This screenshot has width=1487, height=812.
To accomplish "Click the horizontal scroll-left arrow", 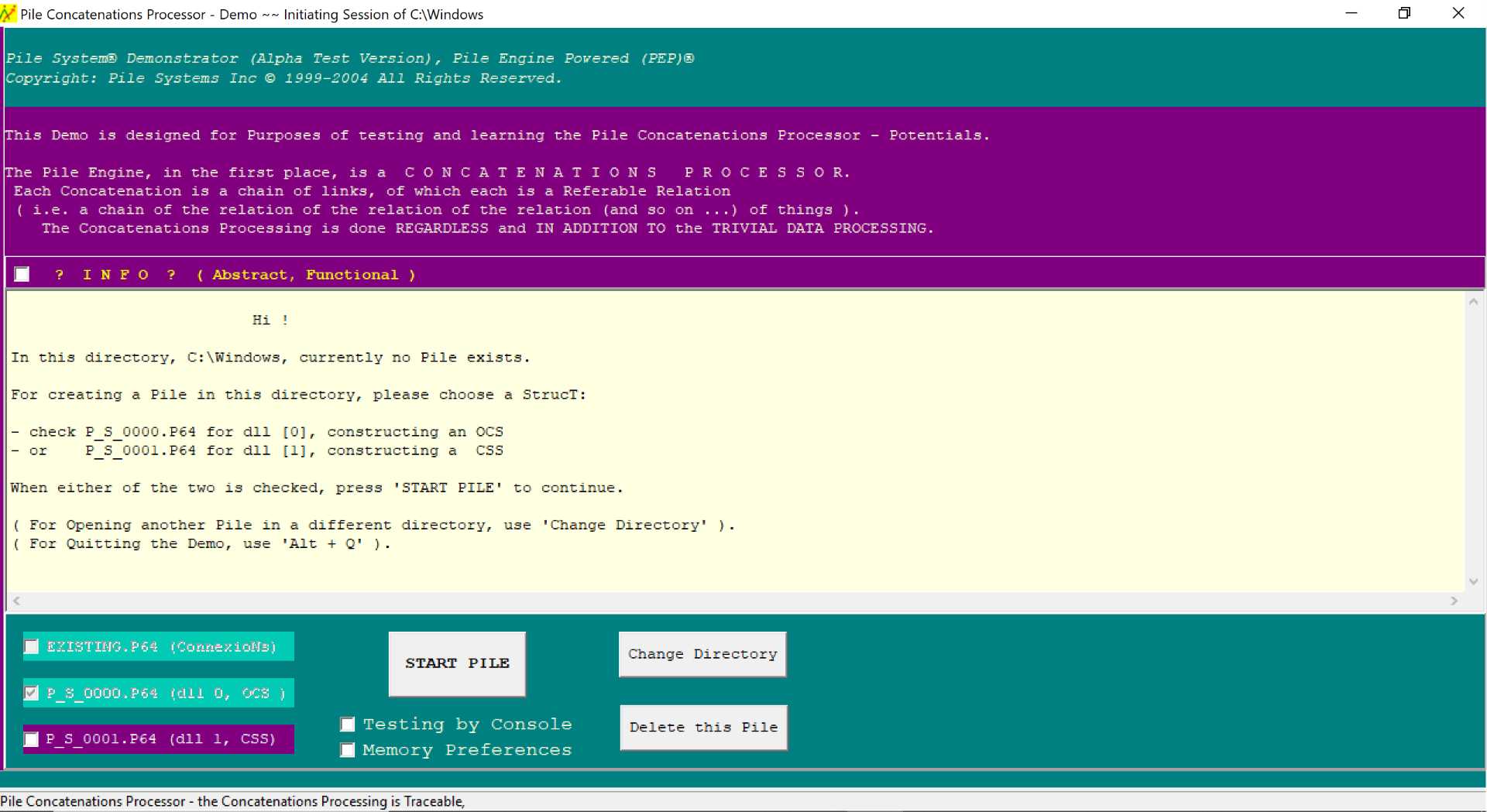I will pos(16,601).
